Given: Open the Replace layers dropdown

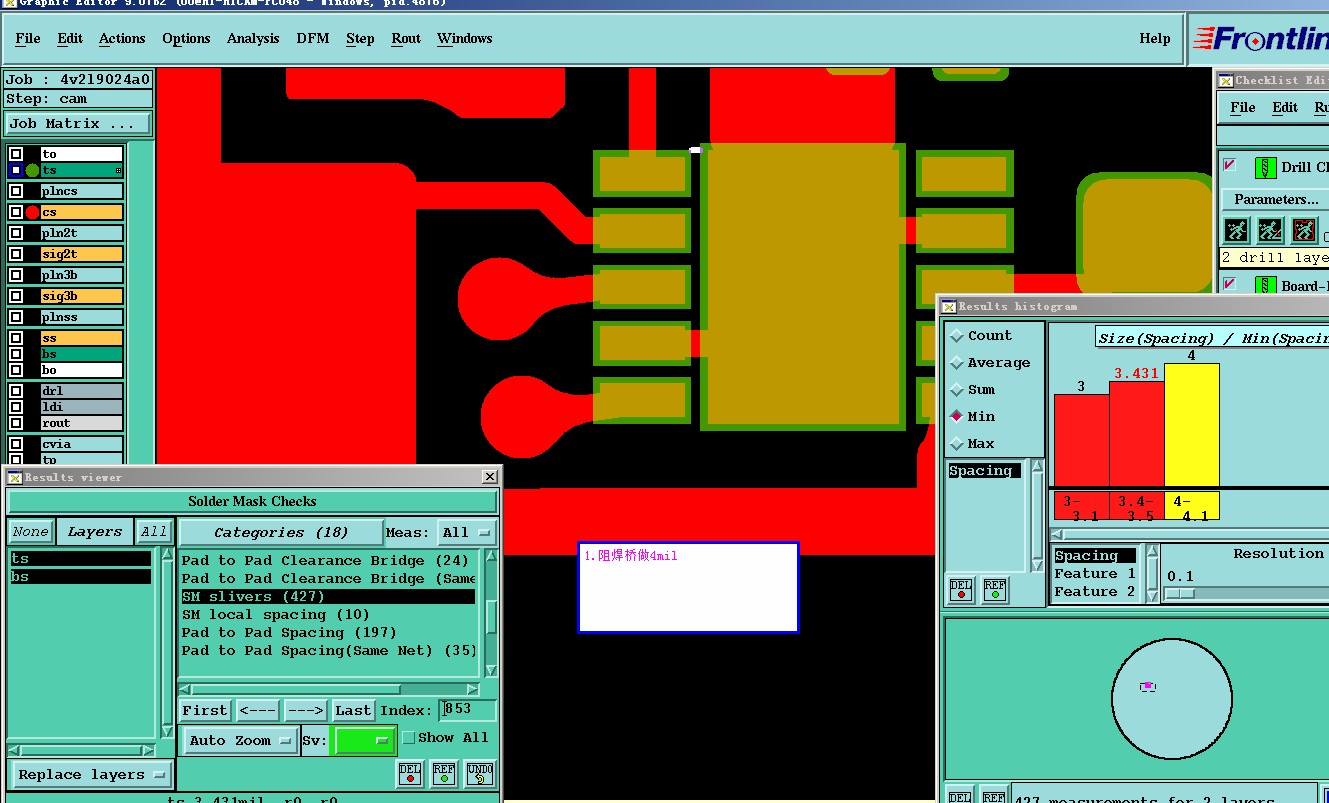Looking at the screenshot, I should pos(92,775).
